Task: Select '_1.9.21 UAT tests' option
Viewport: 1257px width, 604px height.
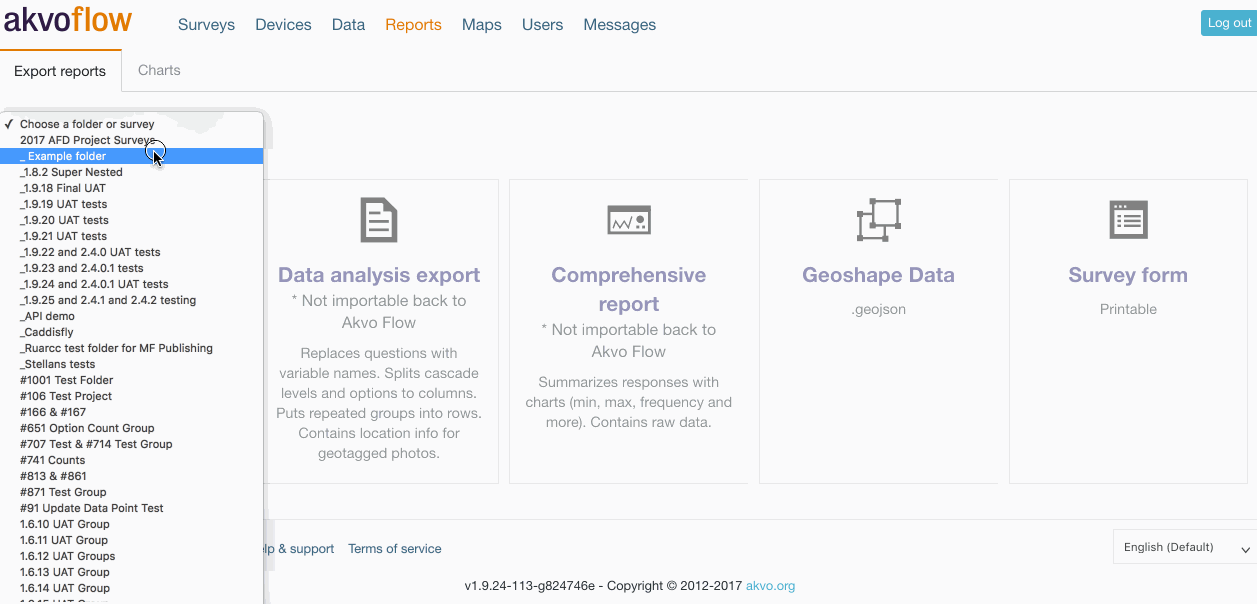Action: coord(132,236)
